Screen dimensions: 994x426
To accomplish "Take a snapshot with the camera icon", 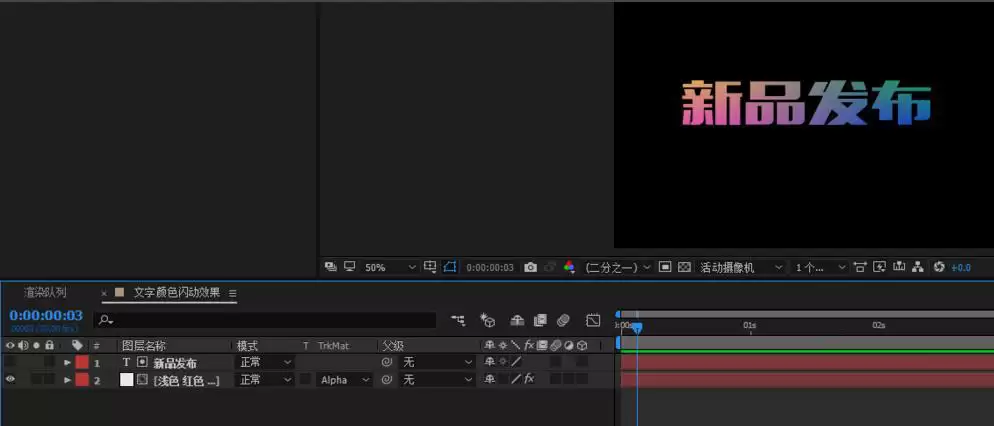I will coord(531,268).
